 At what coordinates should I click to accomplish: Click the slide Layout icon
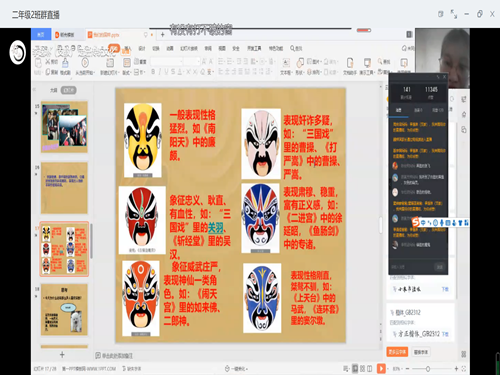127,62
